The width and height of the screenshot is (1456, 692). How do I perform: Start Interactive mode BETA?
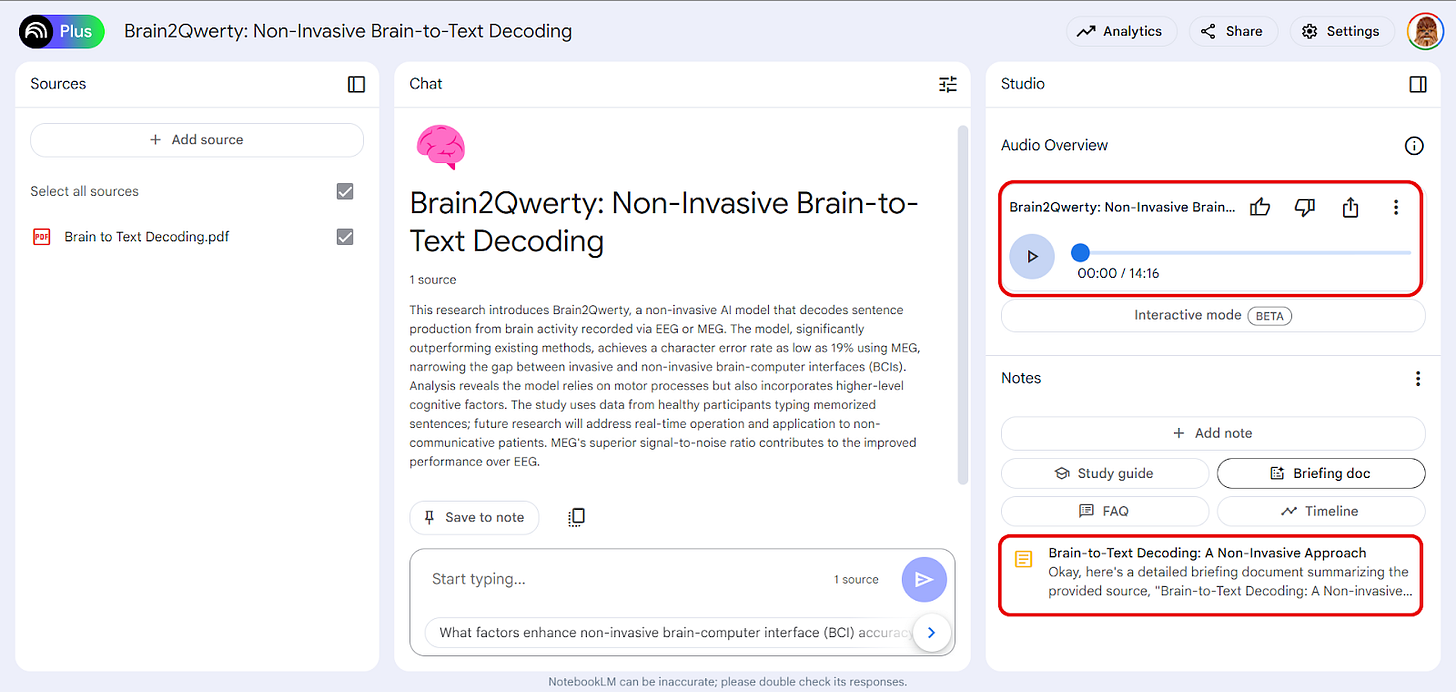pos(1213,316)
